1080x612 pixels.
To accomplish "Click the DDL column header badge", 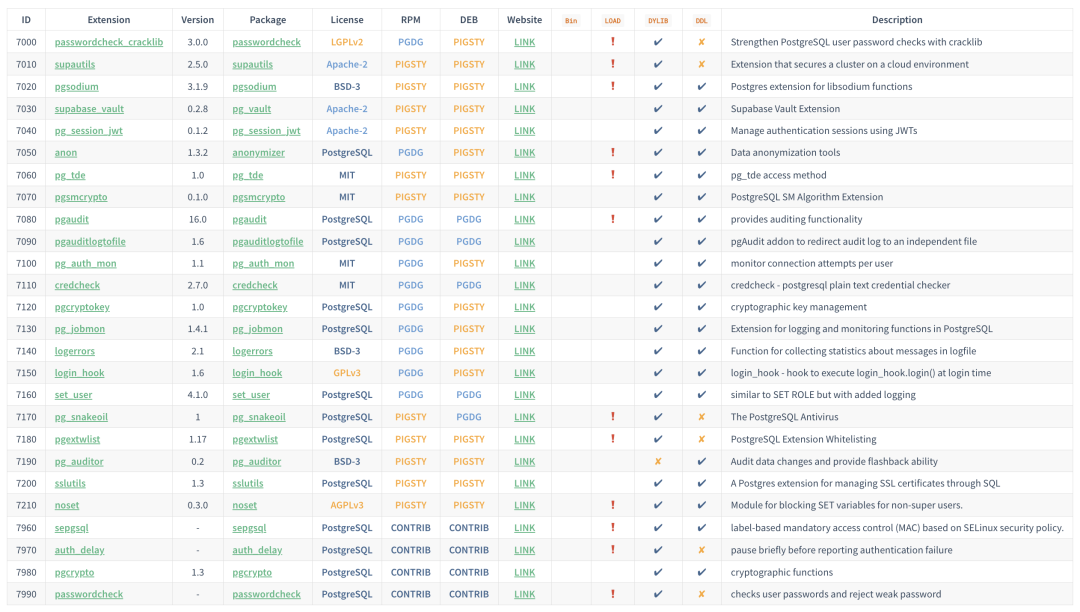I will (701, 21).
